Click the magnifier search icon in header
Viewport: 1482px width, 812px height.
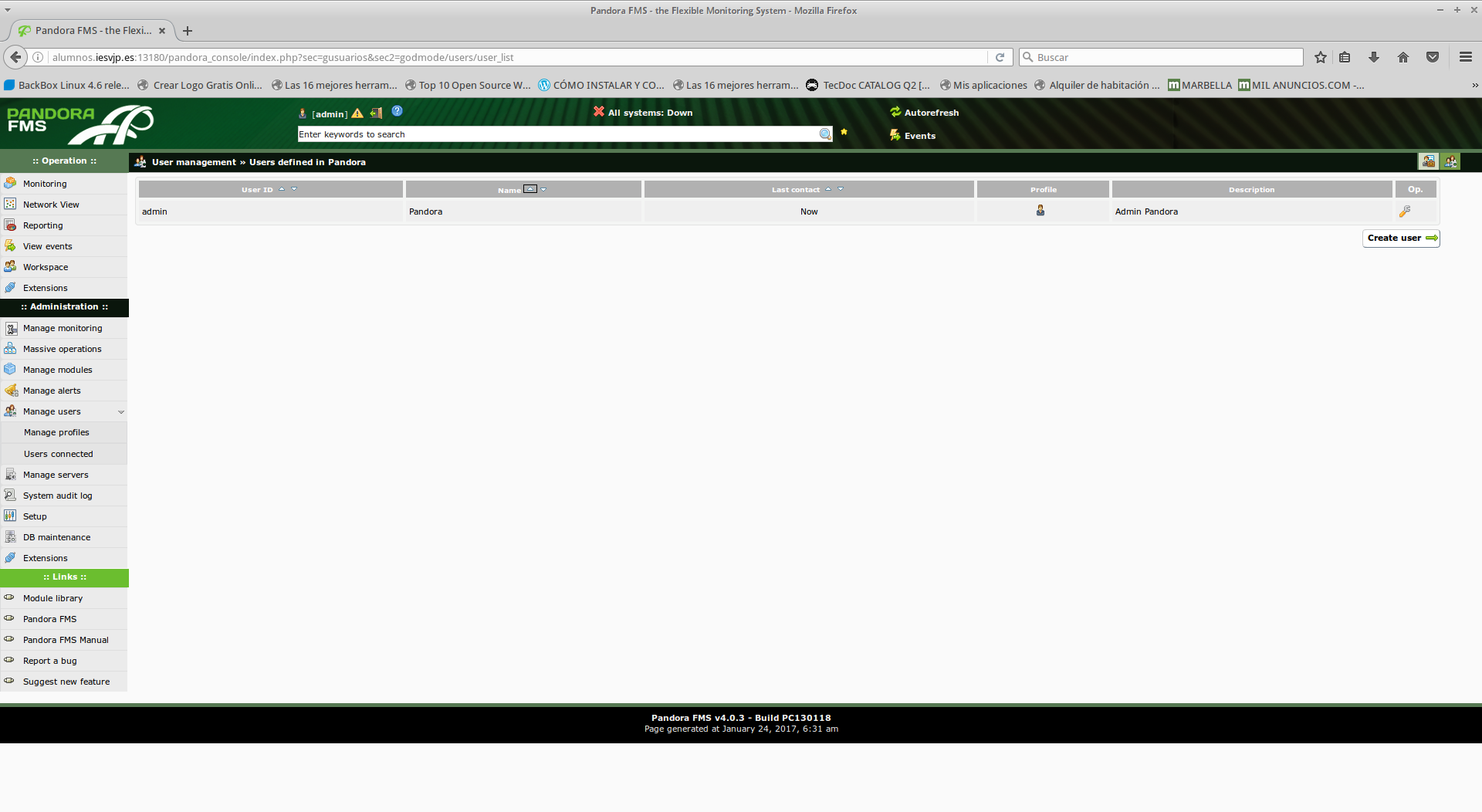825,134
